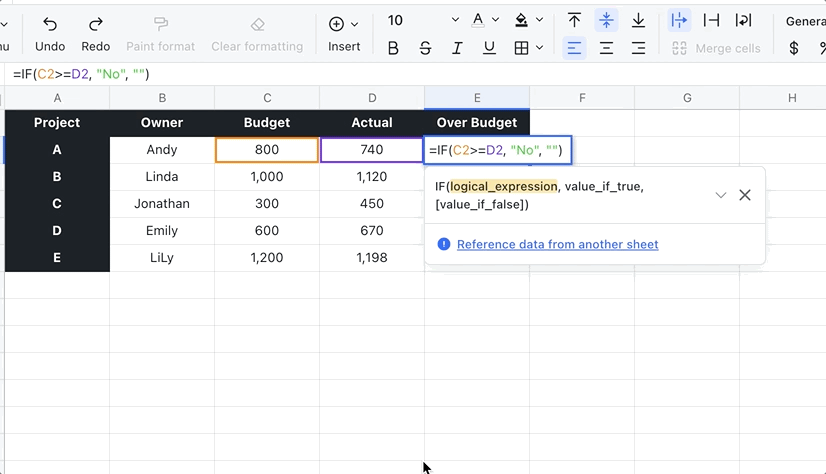
Task: Align cell content to bottom
Action: coord(638,21)
